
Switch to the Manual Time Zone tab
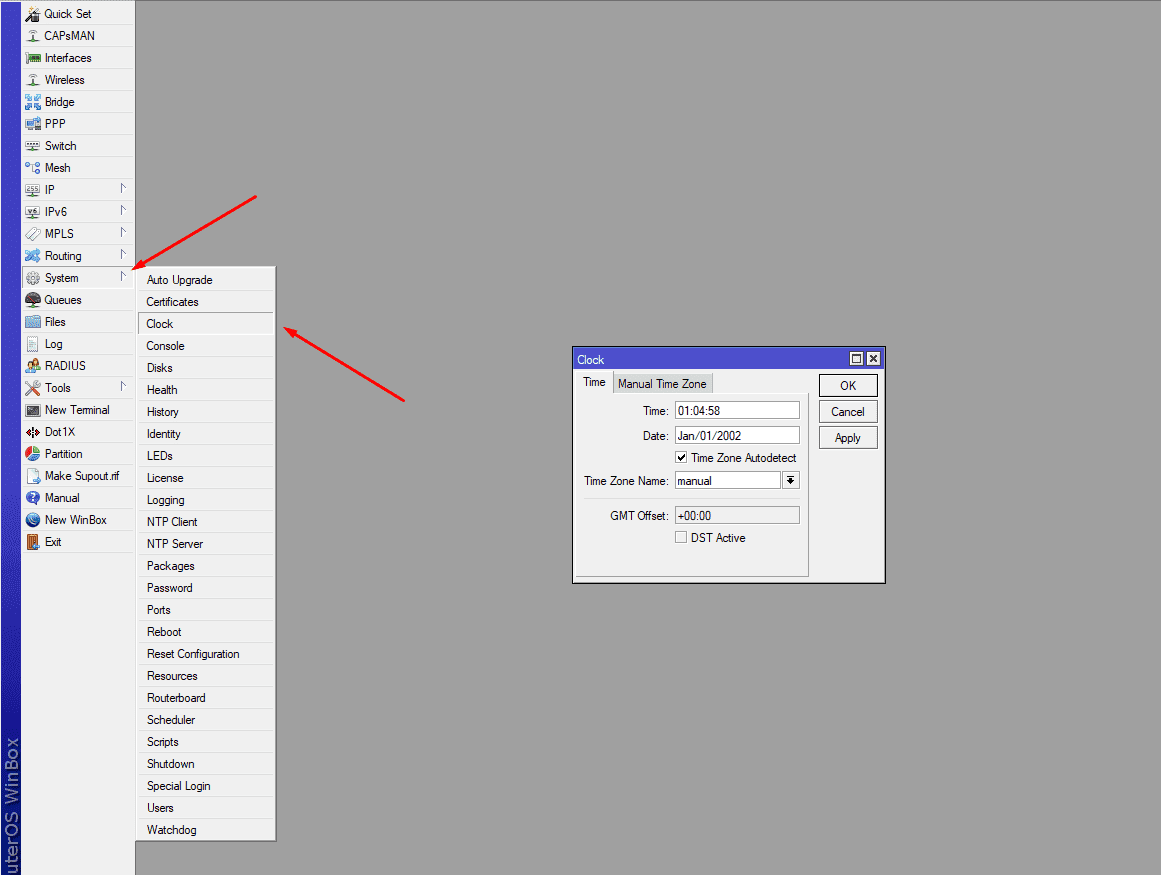pyautogui.click(x=661, y=384)
